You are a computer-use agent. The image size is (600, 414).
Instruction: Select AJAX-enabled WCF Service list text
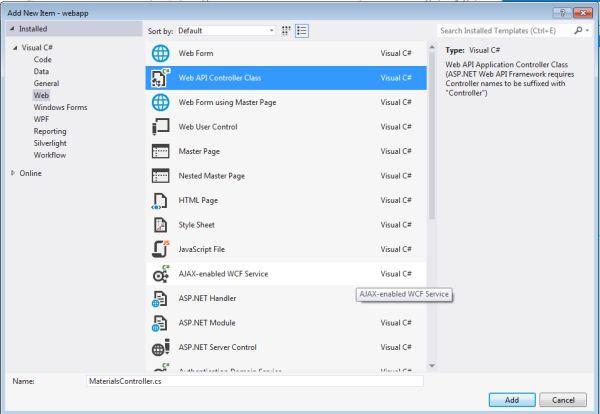pyautogui.click(x=223, y=274)
